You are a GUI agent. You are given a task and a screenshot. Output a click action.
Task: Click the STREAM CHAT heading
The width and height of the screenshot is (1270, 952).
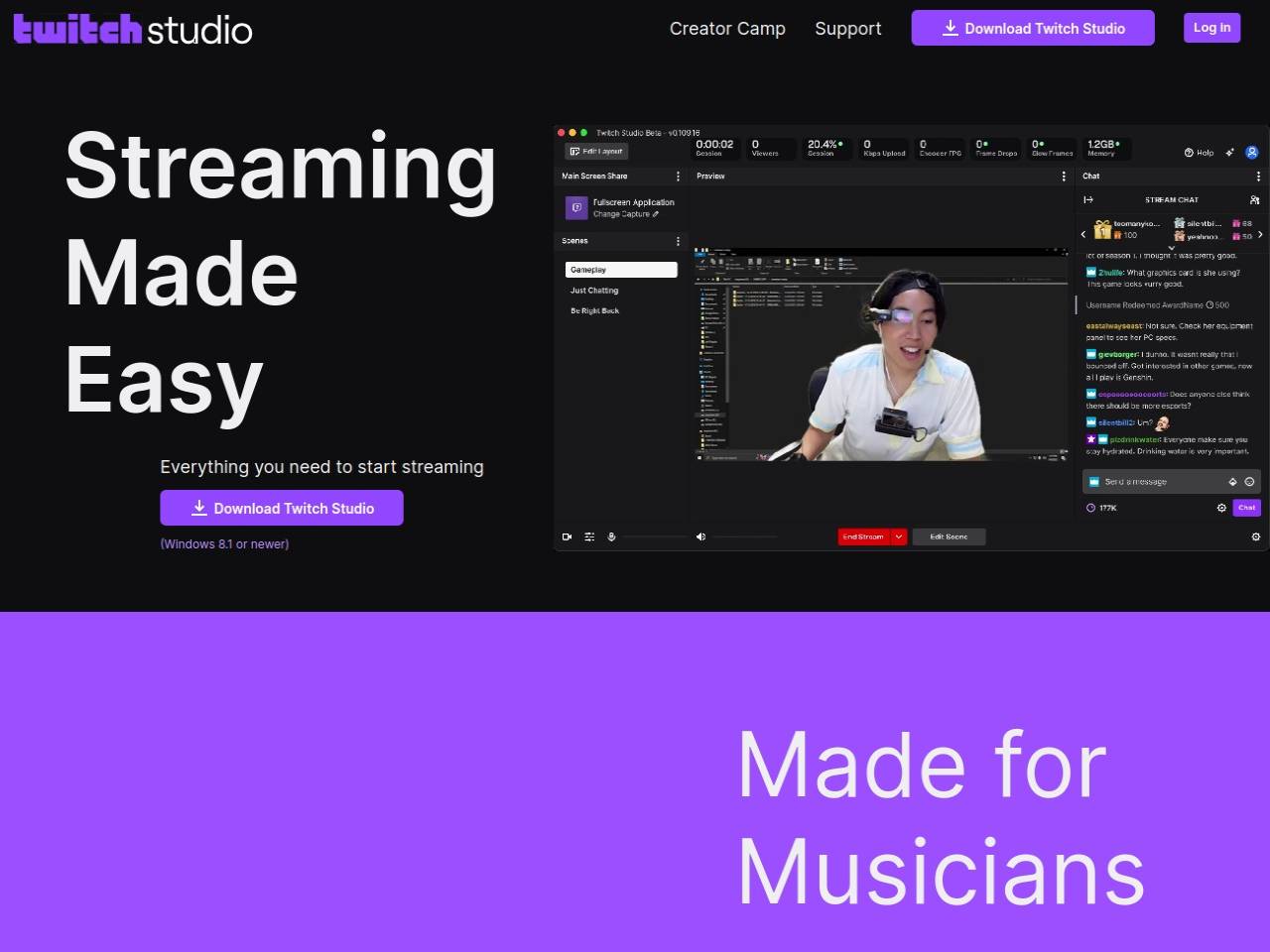click(1172, 199)
